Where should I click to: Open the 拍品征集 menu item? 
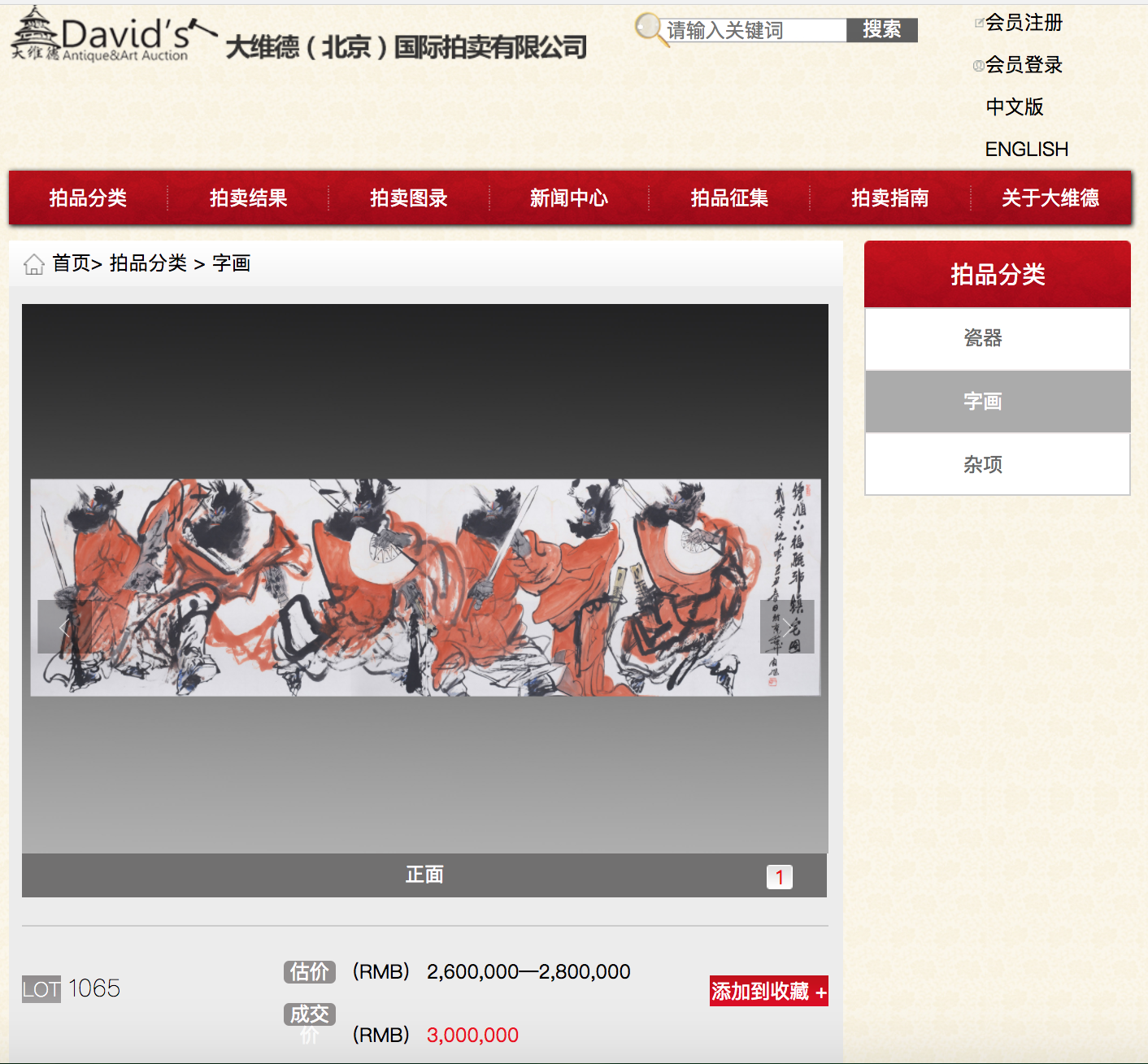click(729, 198)
